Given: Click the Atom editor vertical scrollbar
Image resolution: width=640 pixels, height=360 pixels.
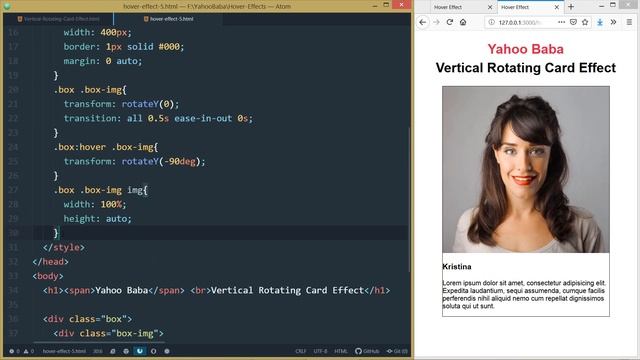Looking at the screenshot, I should click(x=409, y=200).
